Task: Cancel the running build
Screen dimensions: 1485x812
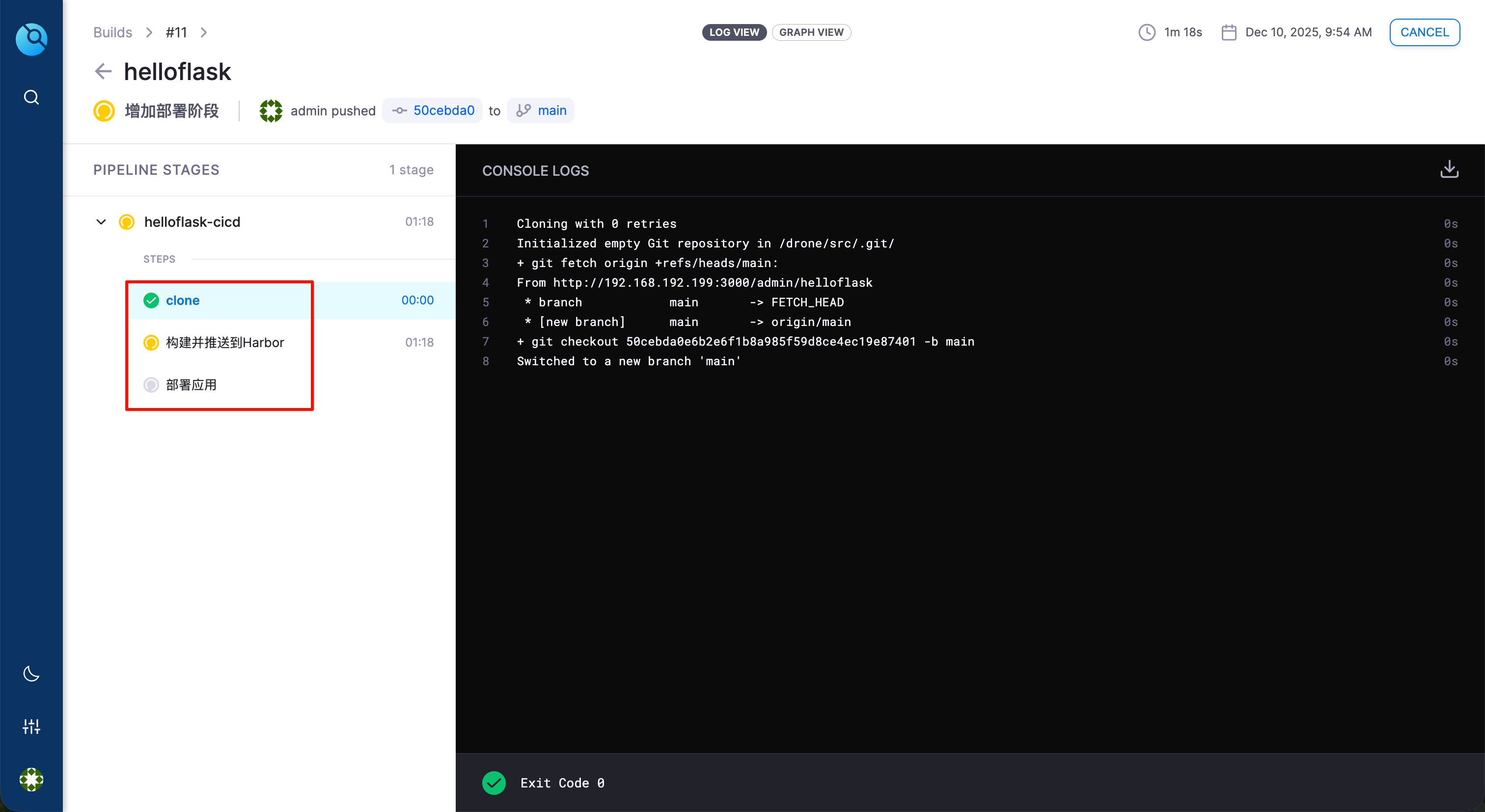Action: pos(1424,32)
